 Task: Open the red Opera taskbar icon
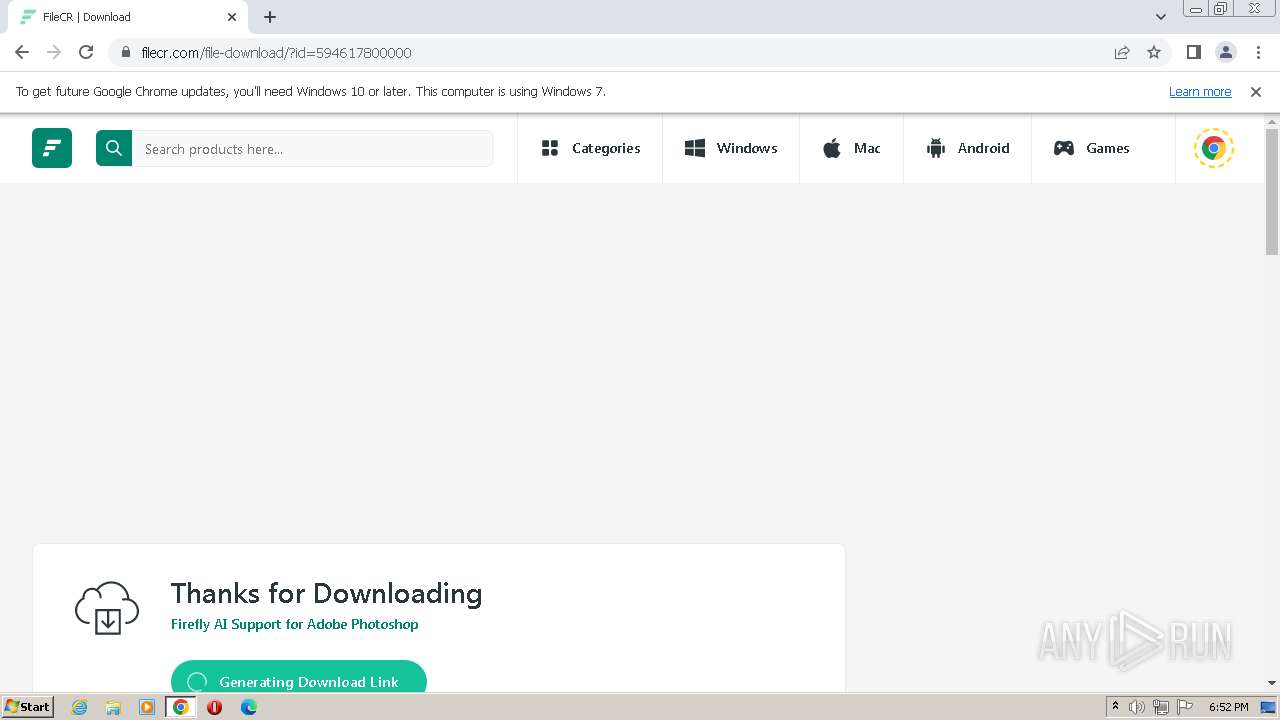tap(214, 707)
